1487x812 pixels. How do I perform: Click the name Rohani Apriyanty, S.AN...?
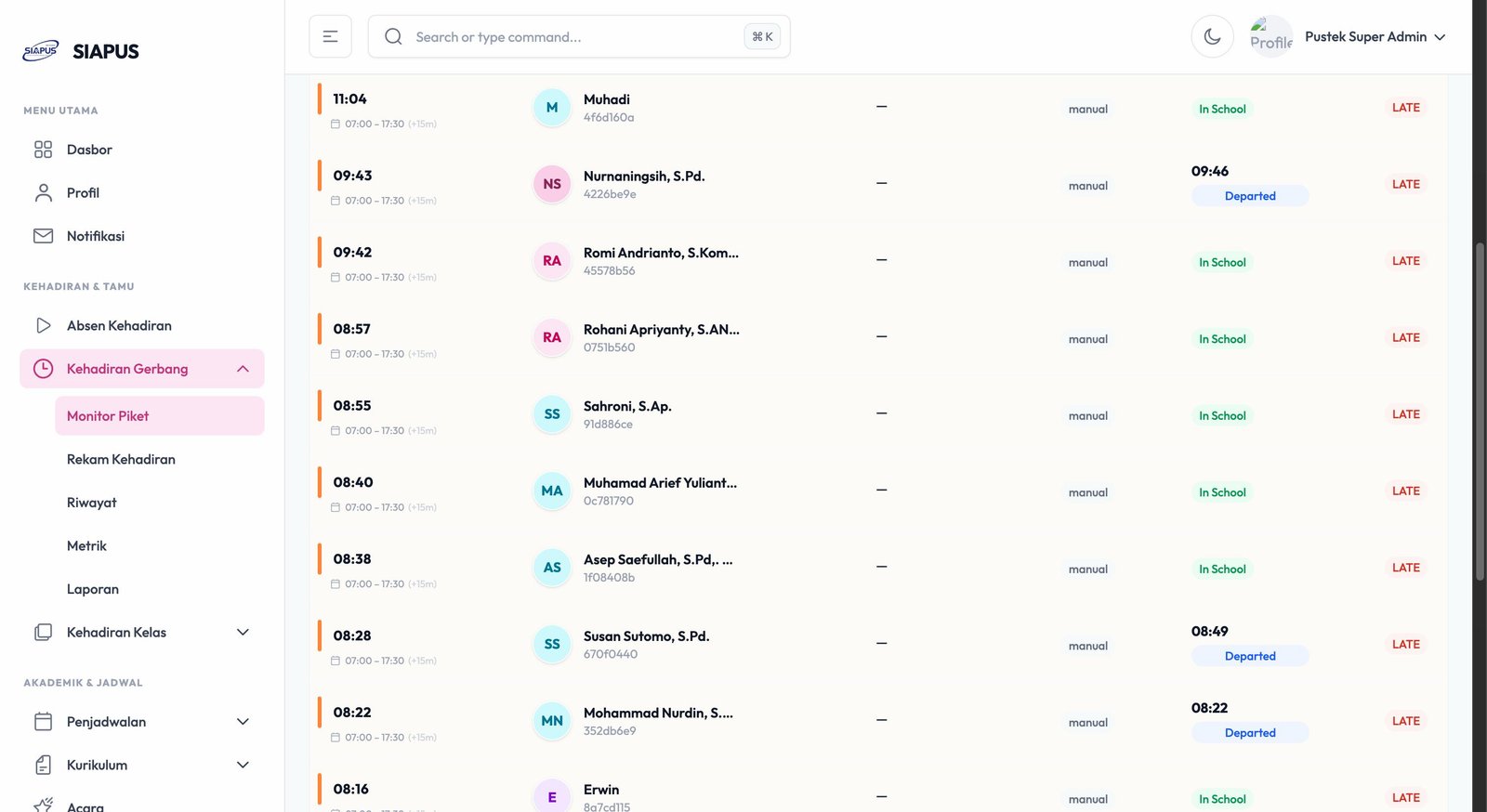pos(662,330)
